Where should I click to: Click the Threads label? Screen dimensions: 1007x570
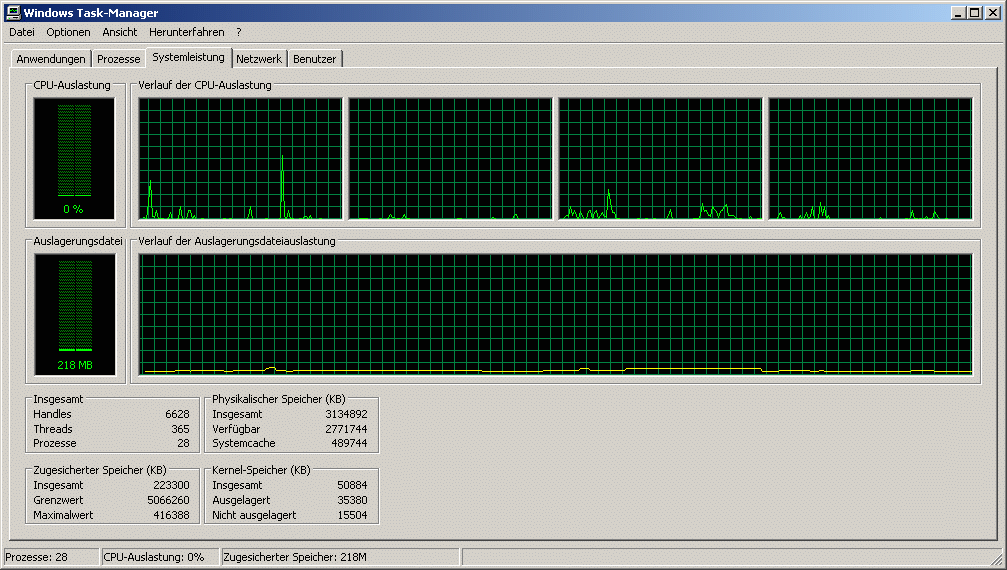point(53,429)
